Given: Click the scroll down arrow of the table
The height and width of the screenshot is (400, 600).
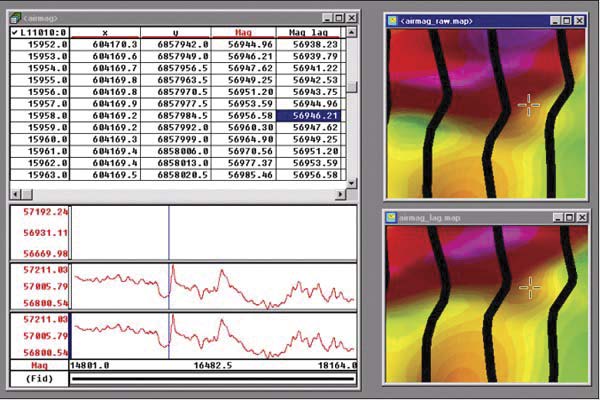Looking at the screenshot, I should click(x=351, y=184).
